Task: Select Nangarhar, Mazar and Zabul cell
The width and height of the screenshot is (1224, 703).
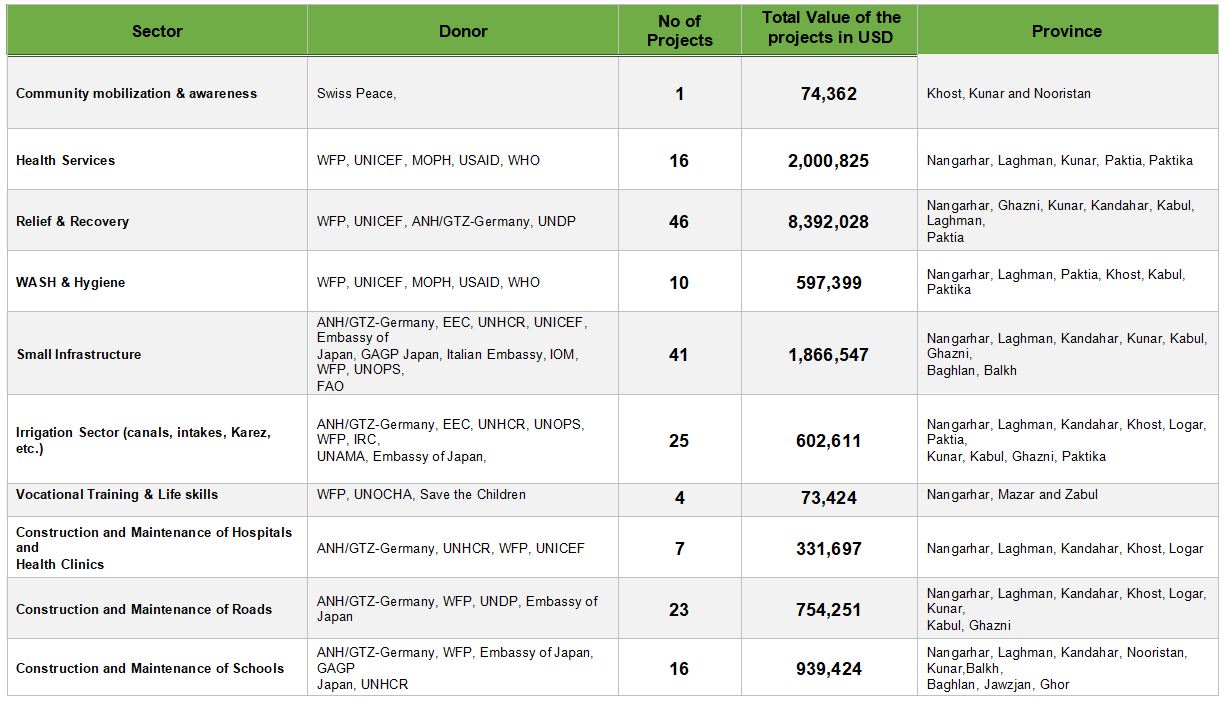Action: (x=1067, y=497)
